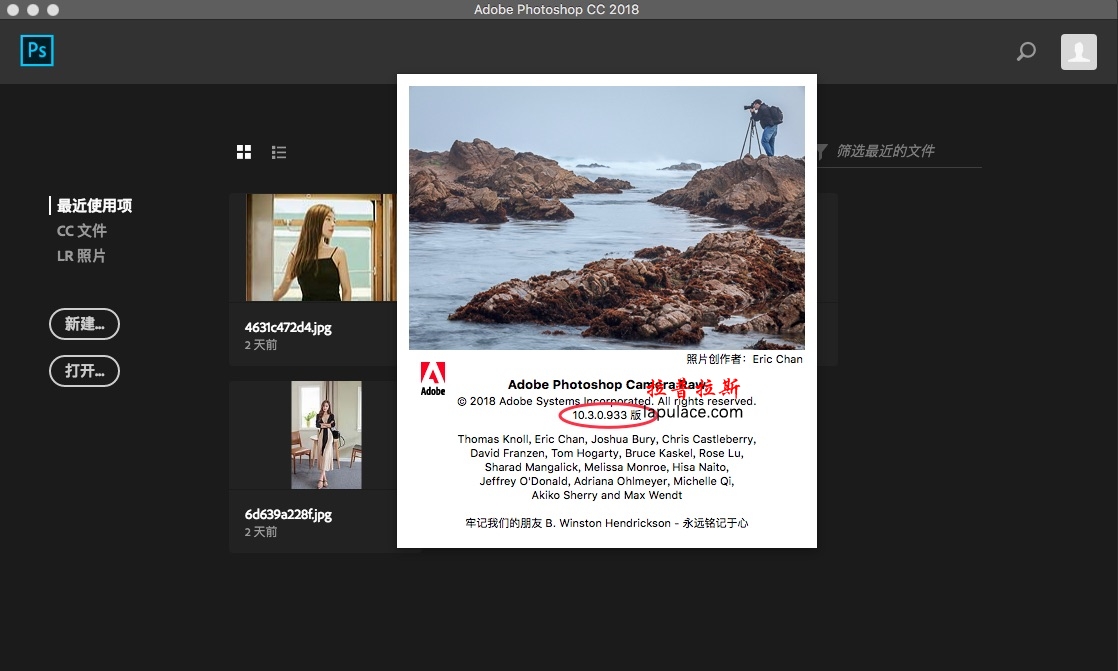1118x671 pixels.
Task: Switch to list view
Action: (x=279, y=152)
